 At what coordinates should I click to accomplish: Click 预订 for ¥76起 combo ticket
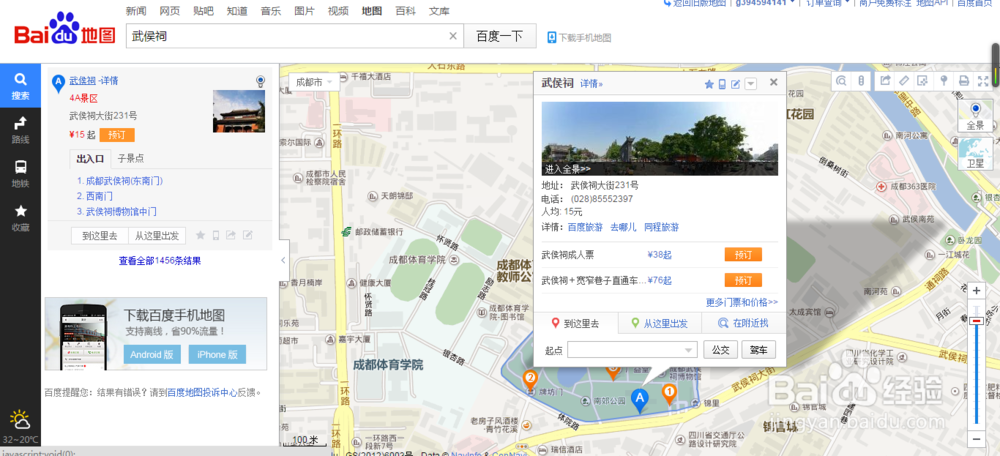pos(743,280)
